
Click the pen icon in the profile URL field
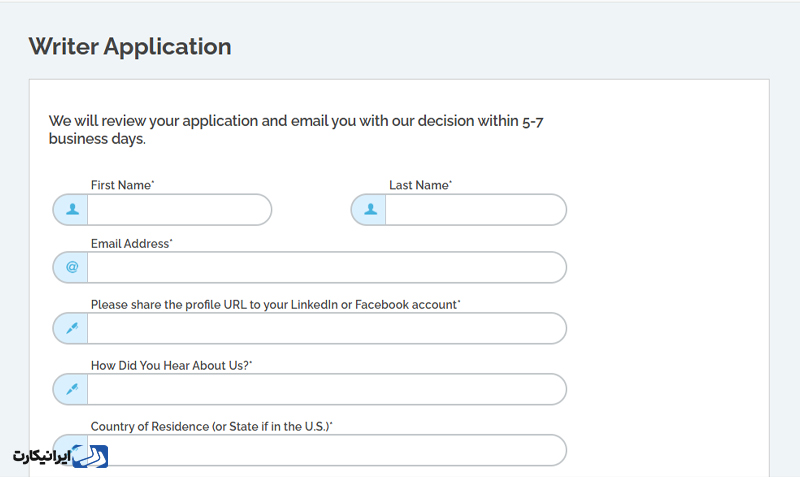tap(72, 328)
